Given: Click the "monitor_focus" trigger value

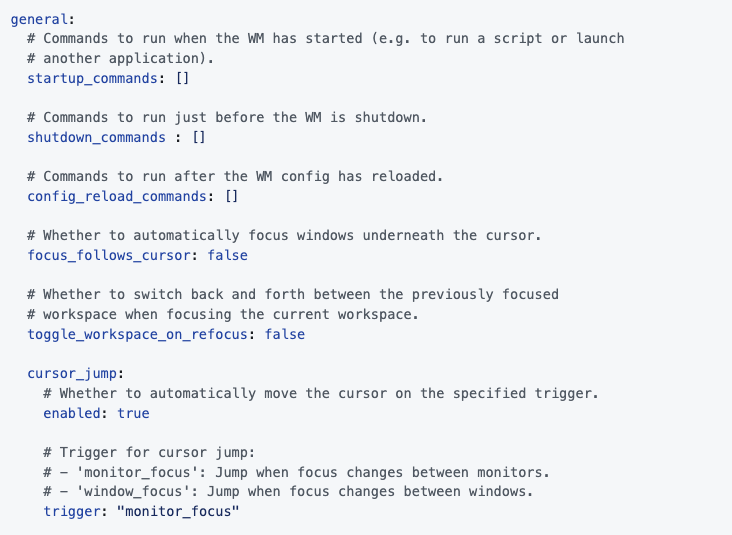Looking at the screenshot, I should coord(178,511).
